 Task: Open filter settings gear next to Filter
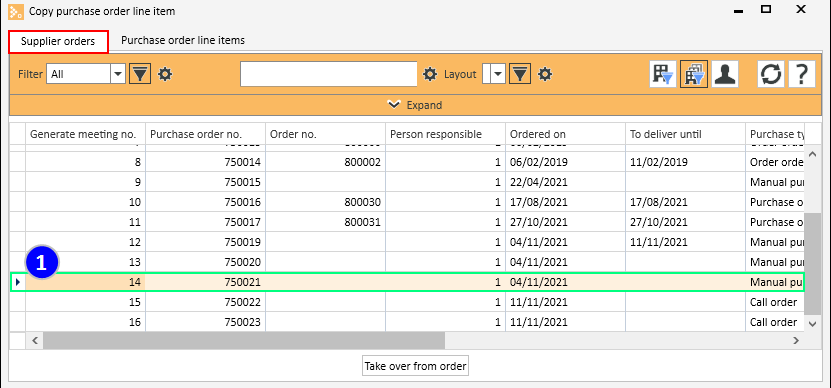[165, 74]
